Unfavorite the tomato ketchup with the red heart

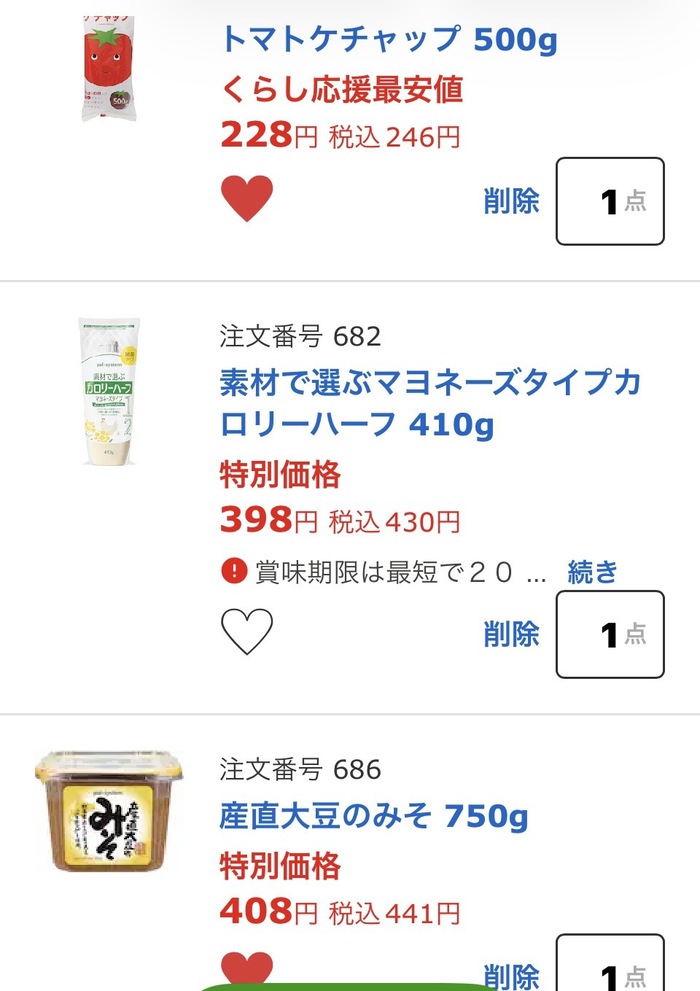coord(247,198)
